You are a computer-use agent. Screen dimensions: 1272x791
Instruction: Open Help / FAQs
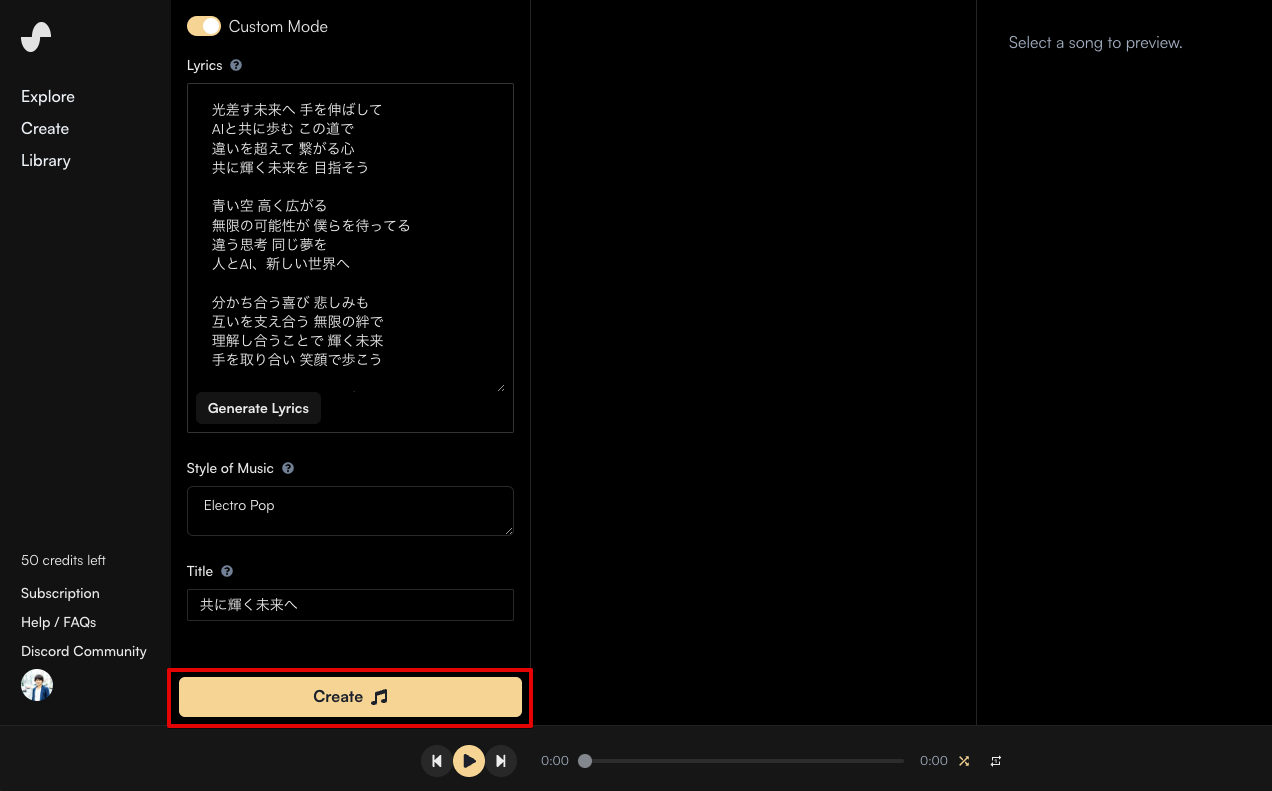click(58, 621)
